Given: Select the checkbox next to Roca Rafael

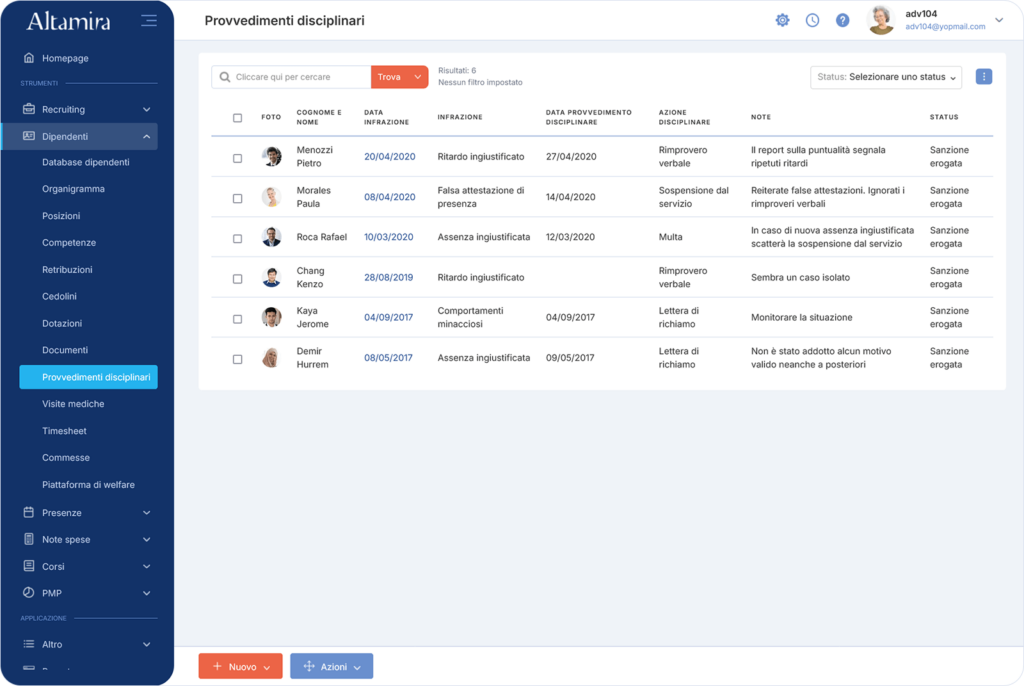Looking at the screenshot, I should click(x=237, y=239).
